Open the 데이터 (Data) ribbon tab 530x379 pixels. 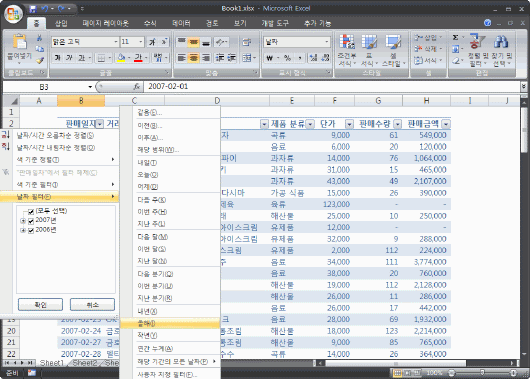click(181, 23)
